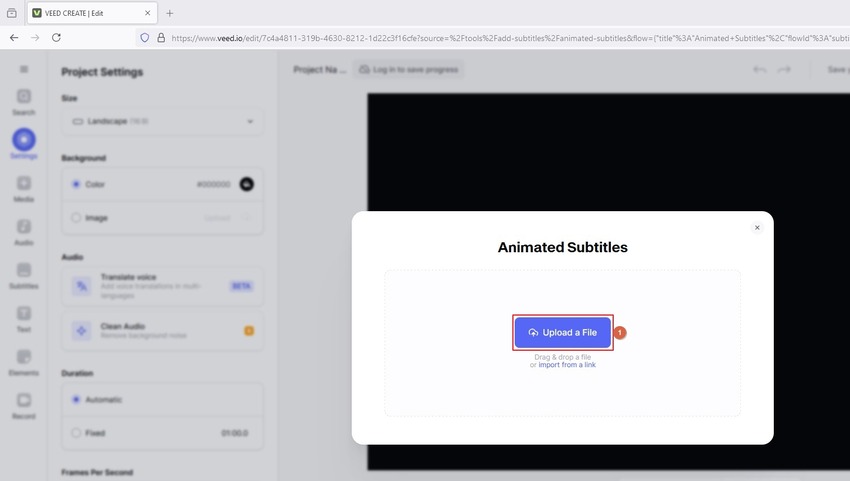
Task: Select the VEED CREATE | Edit tab
Action: coord(92,13)
